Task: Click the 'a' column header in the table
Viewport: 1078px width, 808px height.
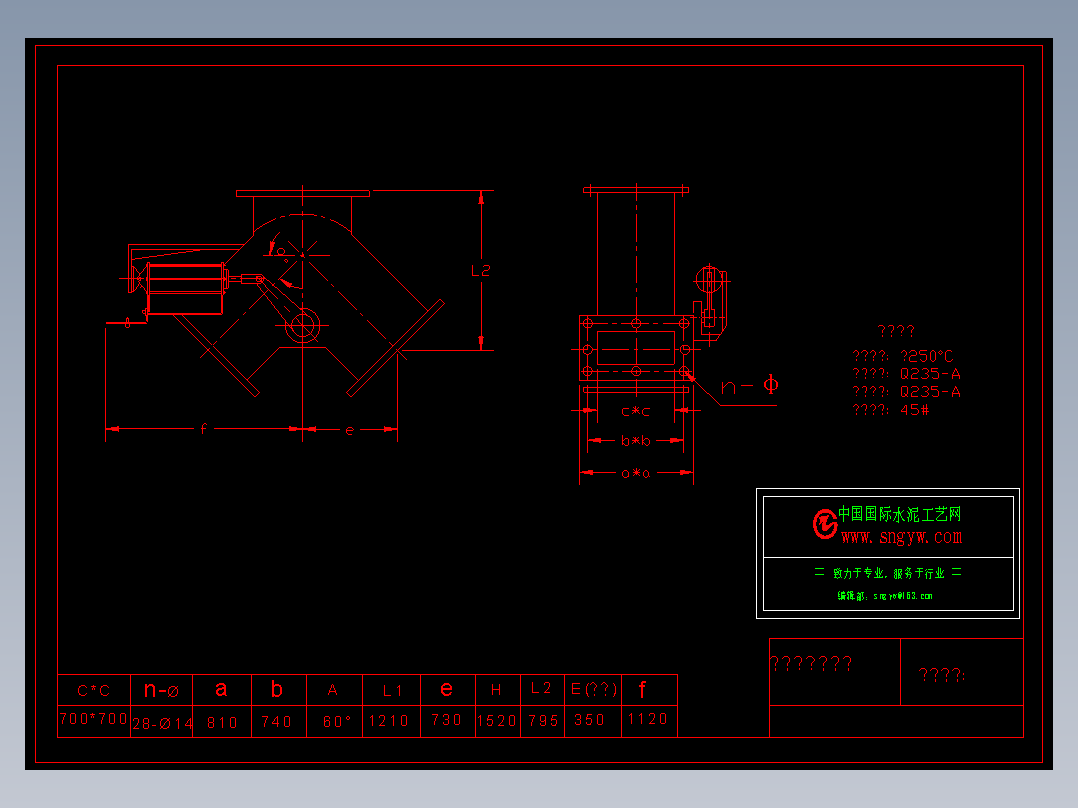Action: pyautogui.click(x=221, y=688)
